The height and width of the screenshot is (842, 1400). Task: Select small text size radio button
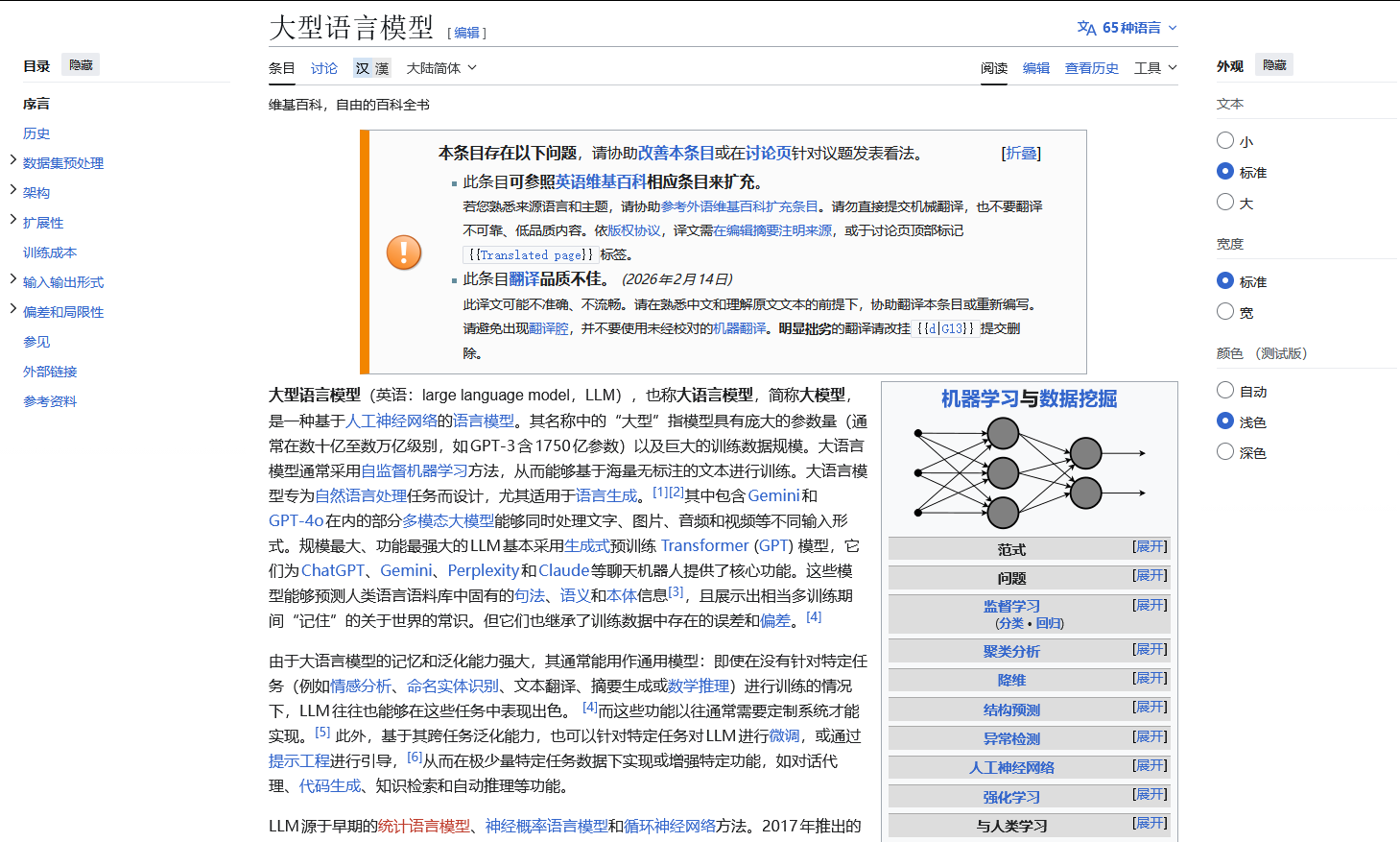[1225, 141]
